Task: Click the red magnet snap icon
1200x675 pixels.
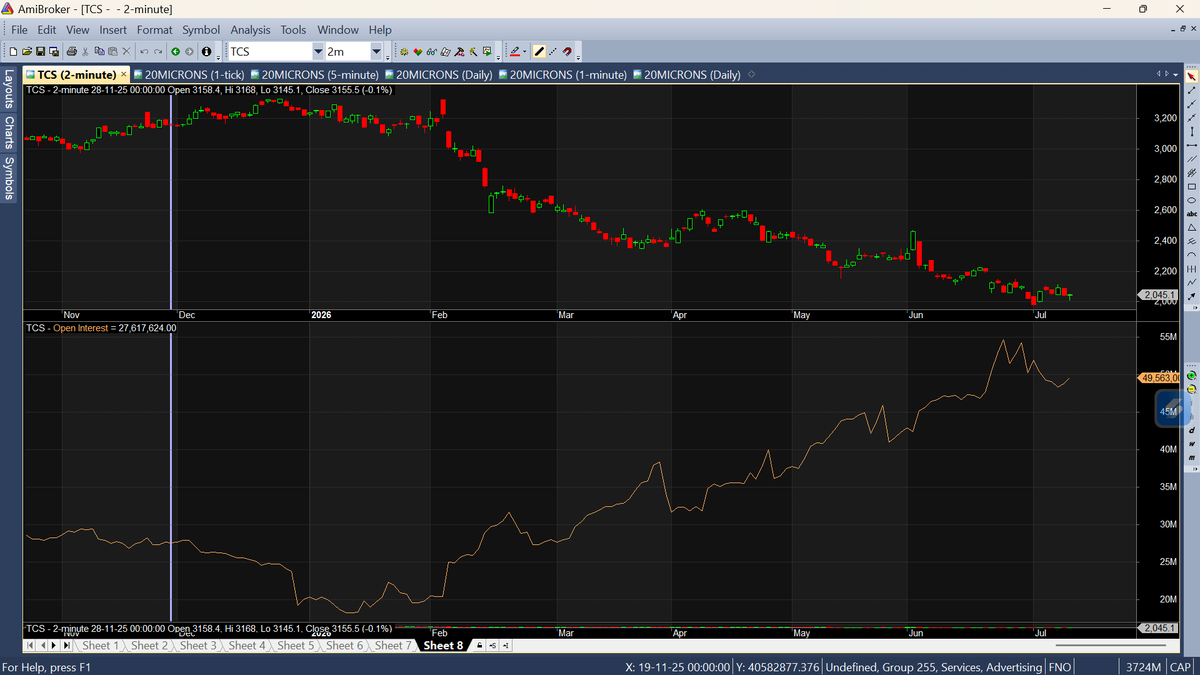Action: (x=567, y=51)
